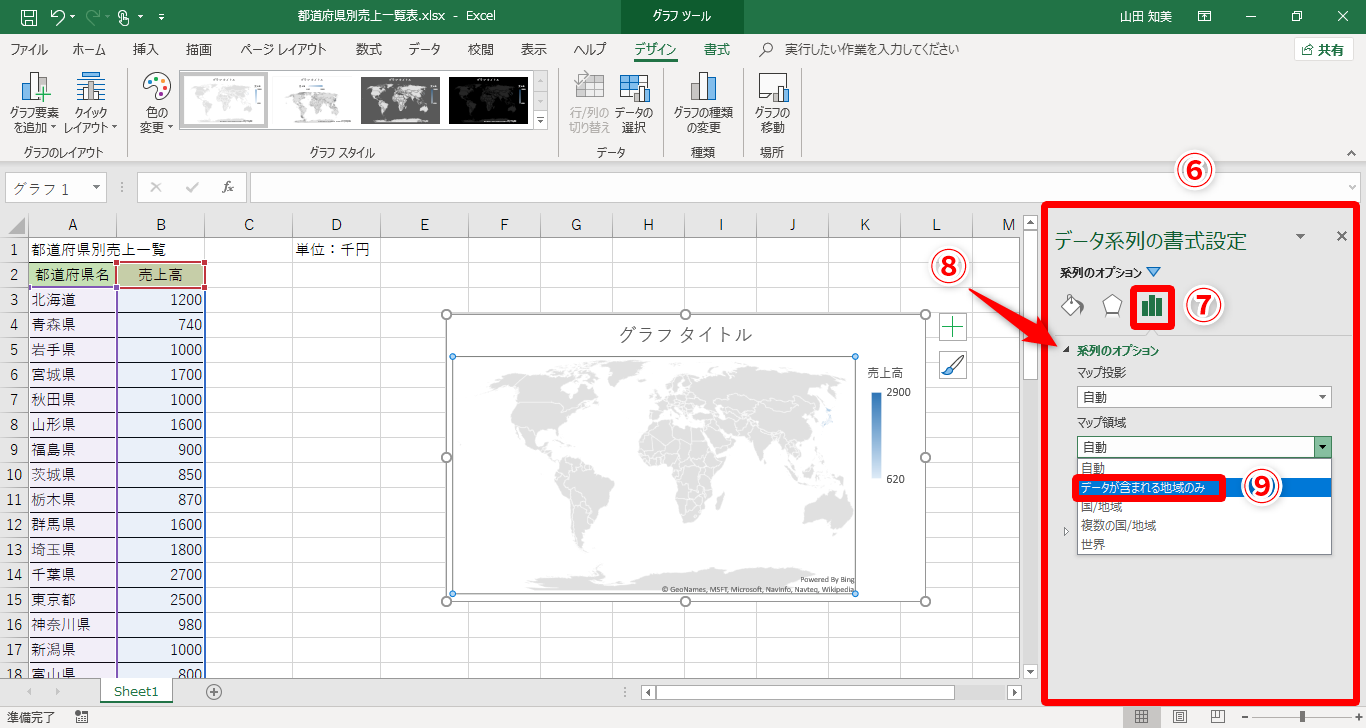
Task: Open ribbon display options in the title bar
Action: coord(1205,16)
